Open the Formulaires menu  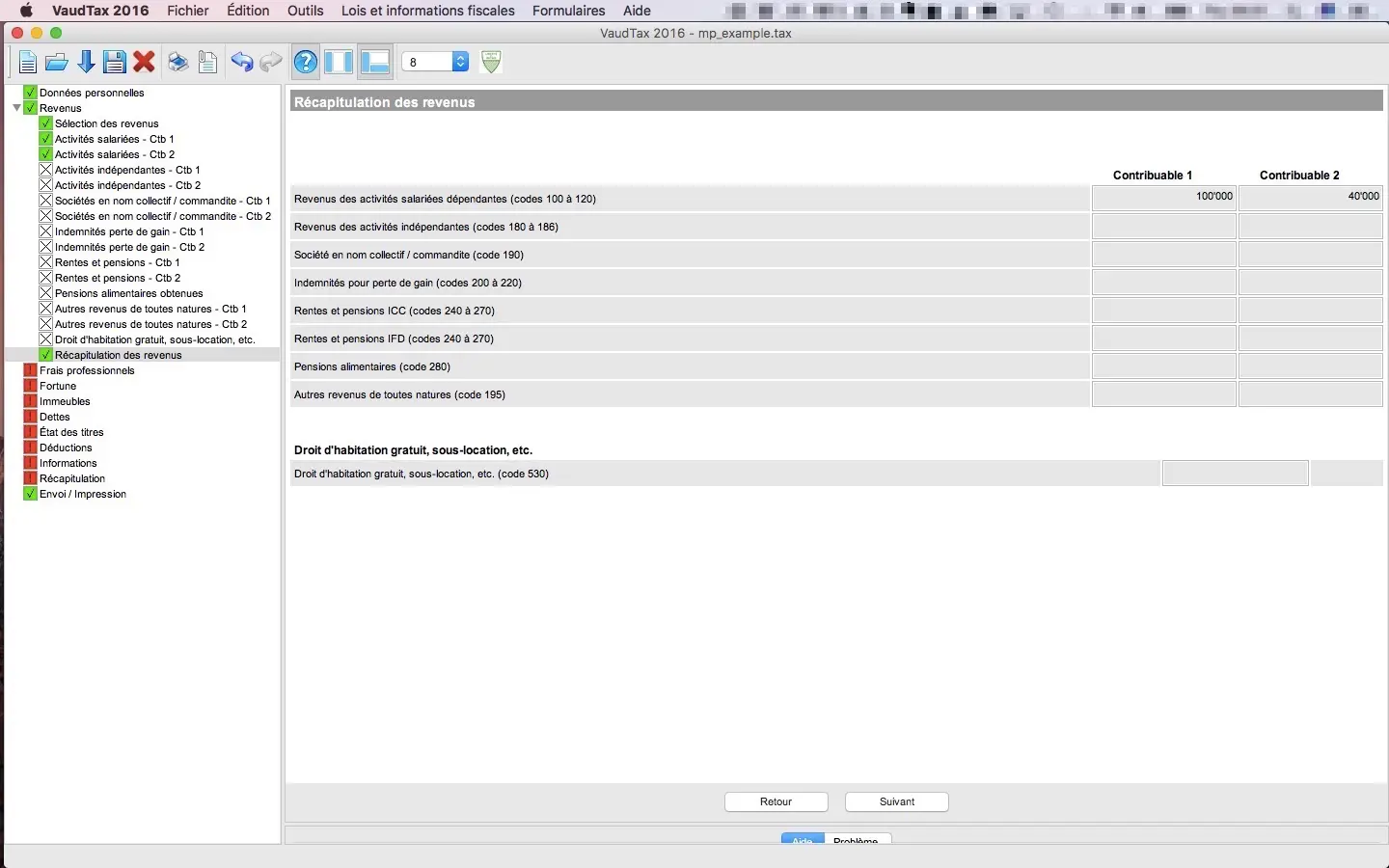[569, 11]
